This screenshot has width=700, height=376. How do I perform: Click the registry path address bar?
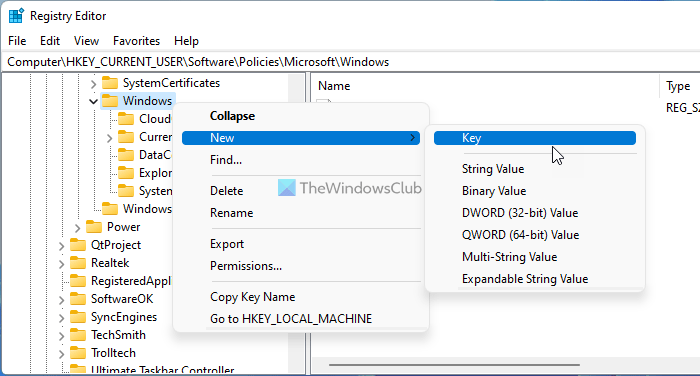coord(350,62)
